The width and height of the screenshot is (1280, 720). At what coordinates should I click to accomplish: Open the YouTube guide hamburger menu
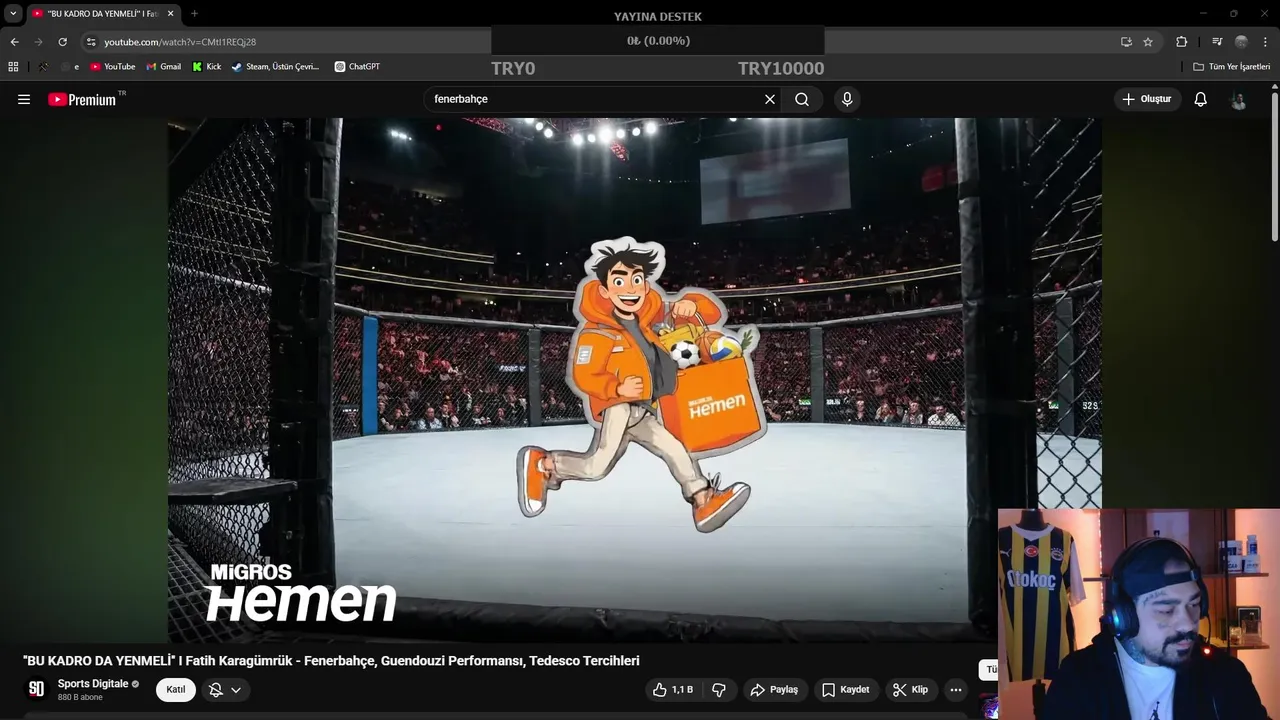click(24, 99)
